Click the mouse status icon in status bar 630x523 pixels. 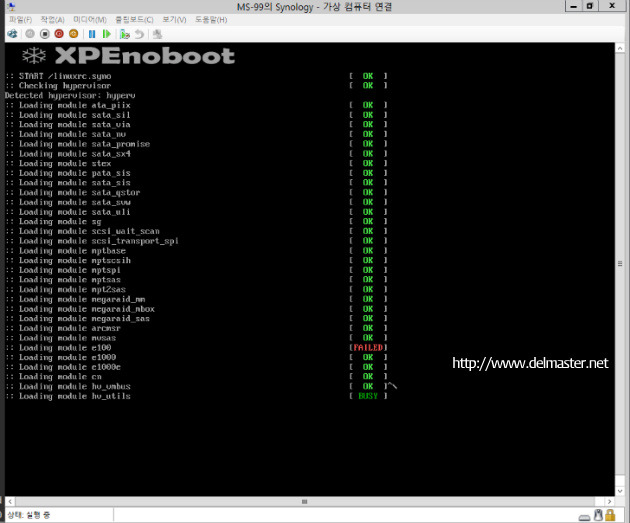599,515
